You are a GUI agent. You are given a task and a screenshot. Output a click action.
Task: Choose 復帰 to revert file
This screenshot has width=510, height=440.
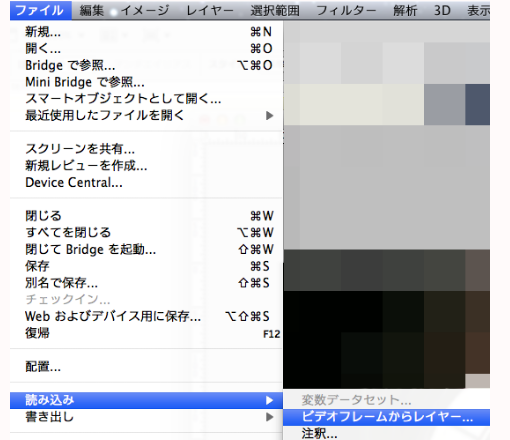[x=146, y=333]
